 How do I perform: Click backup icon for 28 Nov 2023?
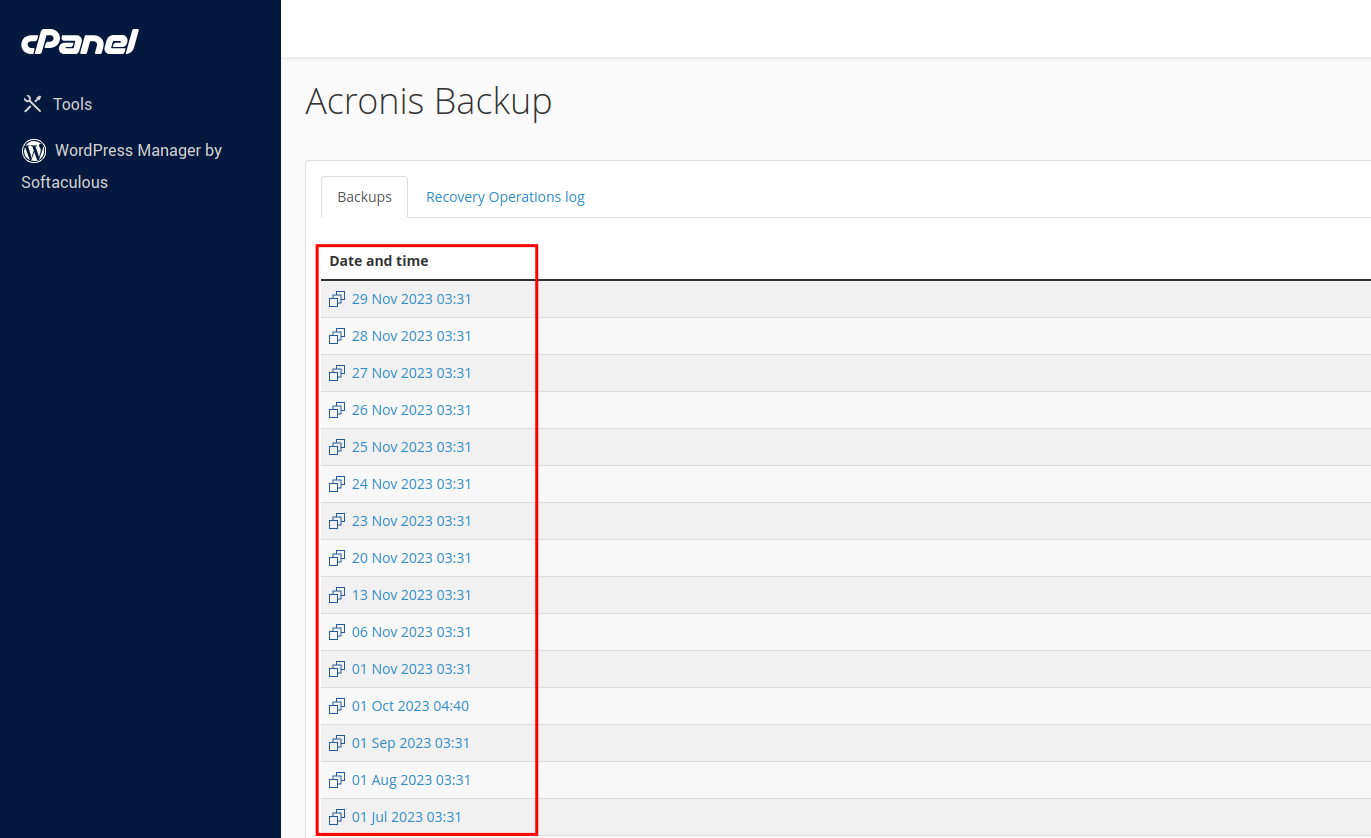click(x=337, y=336)
